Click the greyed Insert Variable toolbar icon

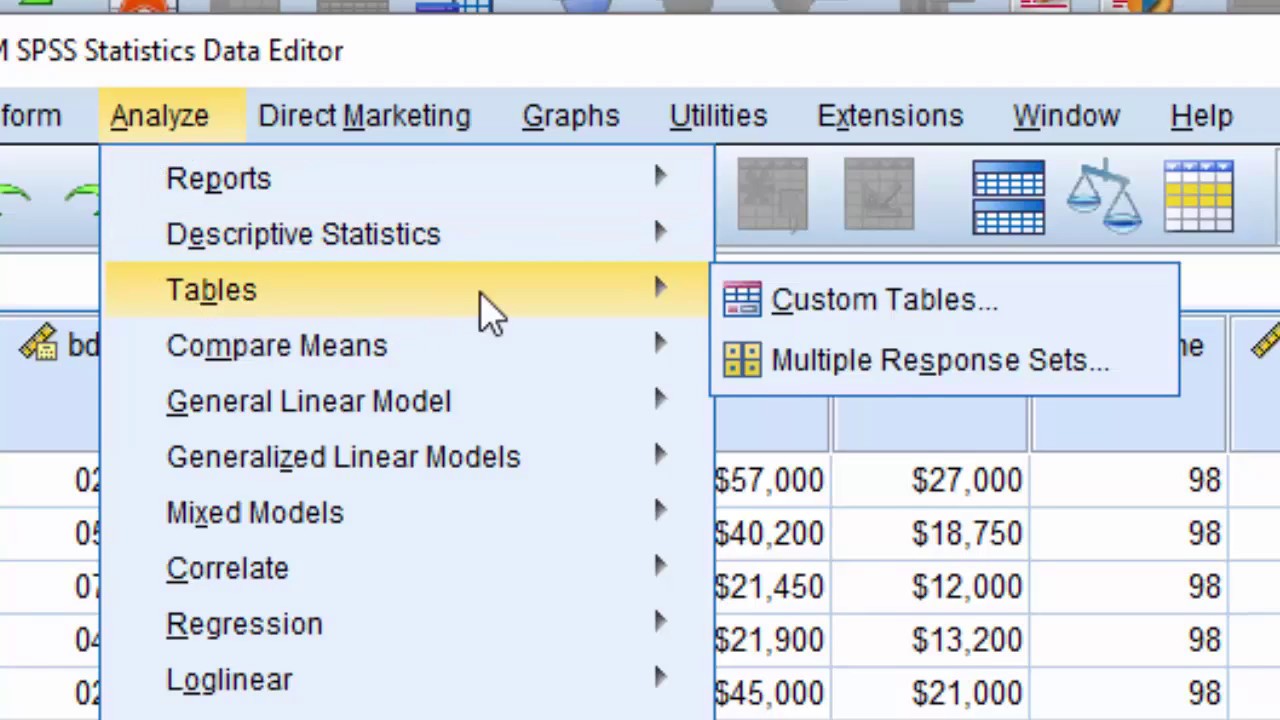tap(878, 196)
